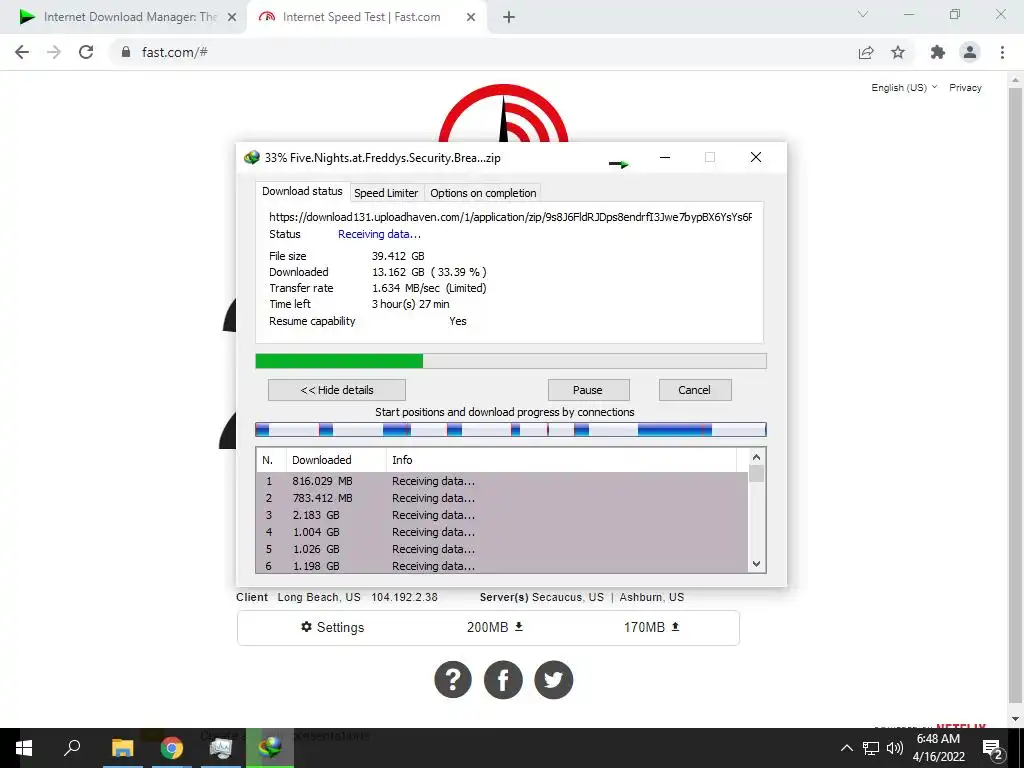The width and height of the screenshot is (1024, 768).
Task: Click connections list scroll up arrow
Action: click(756, 457)
